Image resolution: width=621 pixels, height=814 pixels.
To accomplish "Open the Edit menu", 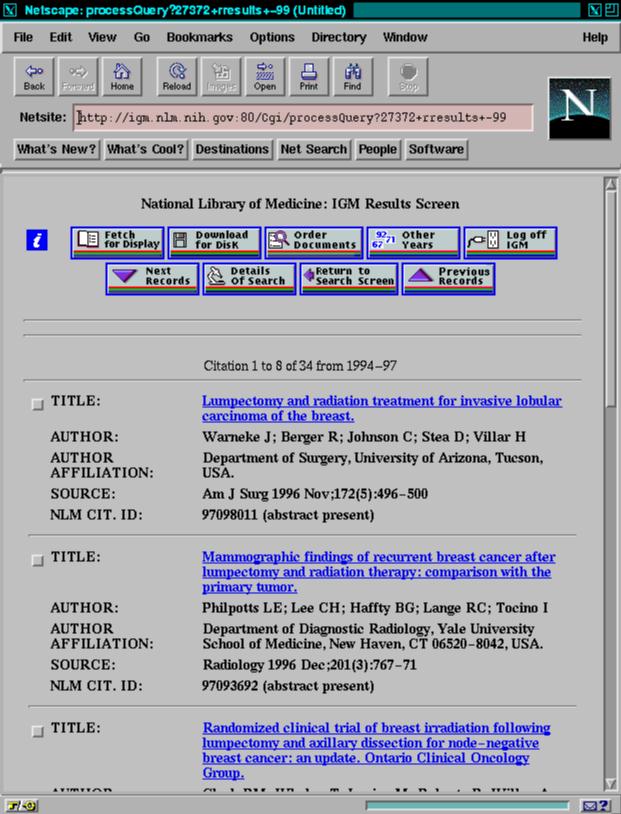I will pos(61,37).
